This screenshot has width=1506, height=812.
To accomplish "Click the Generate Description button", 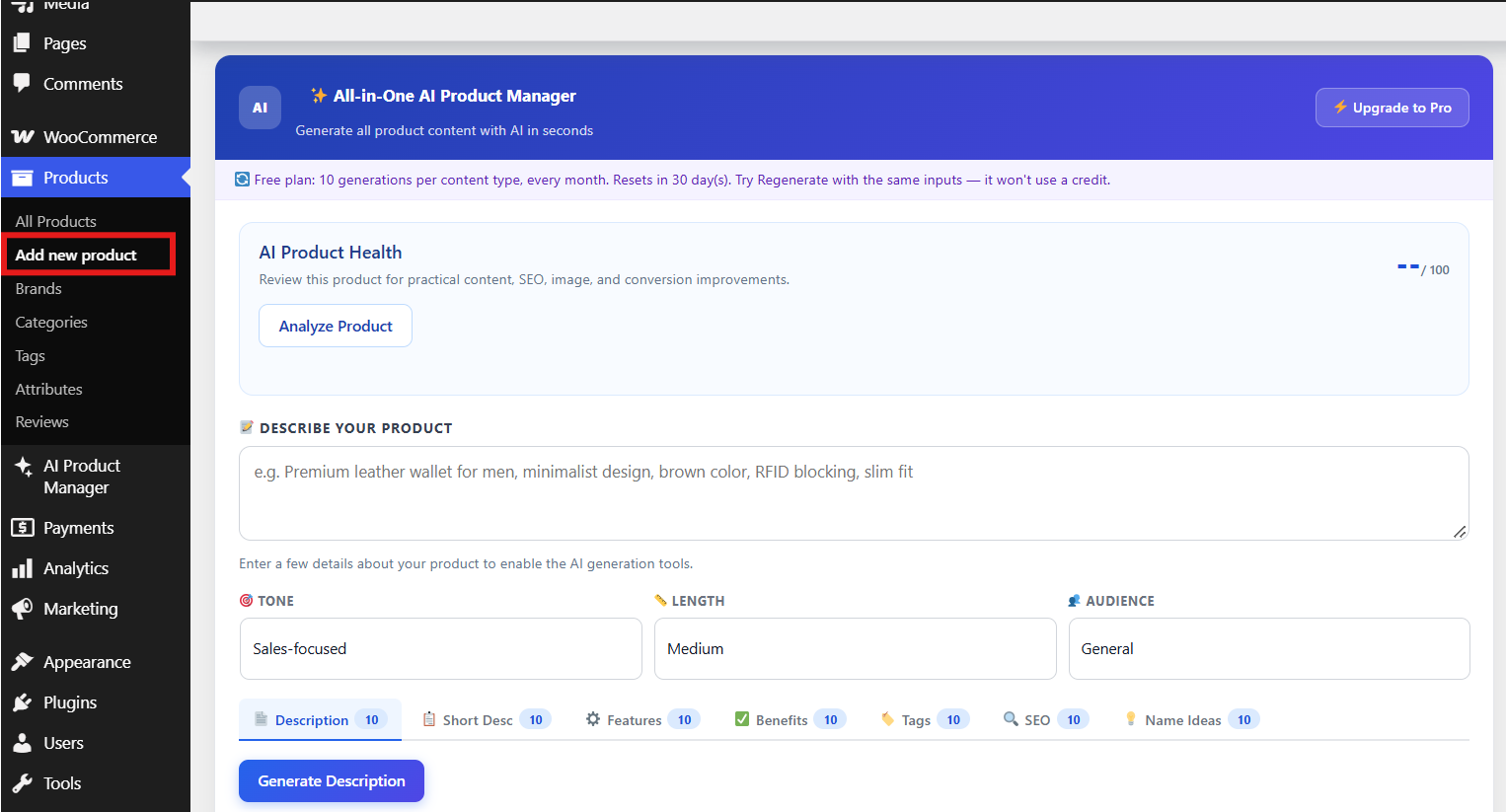I will coord(332,780).
